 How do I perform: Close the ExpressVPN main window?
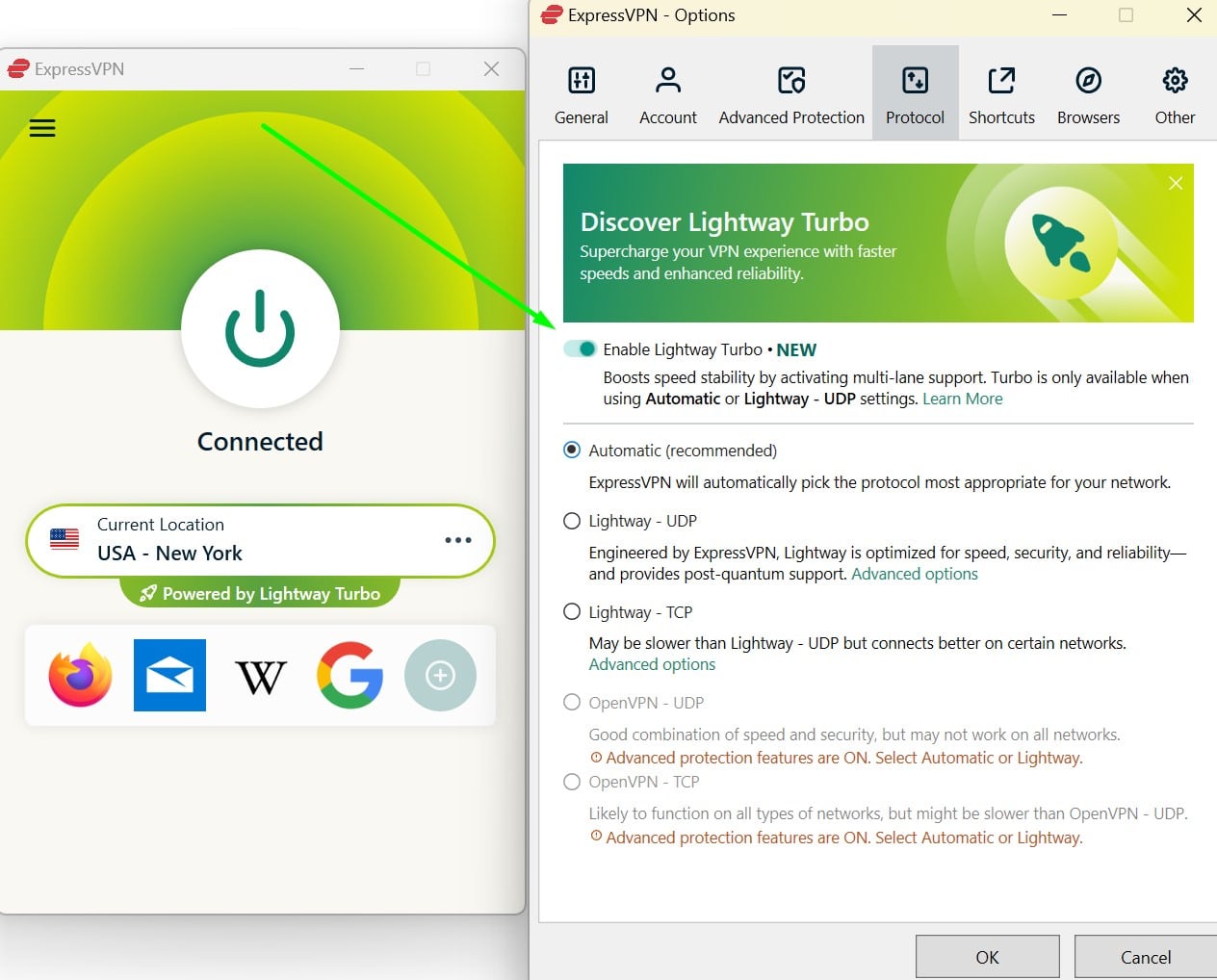coord(491,68)
